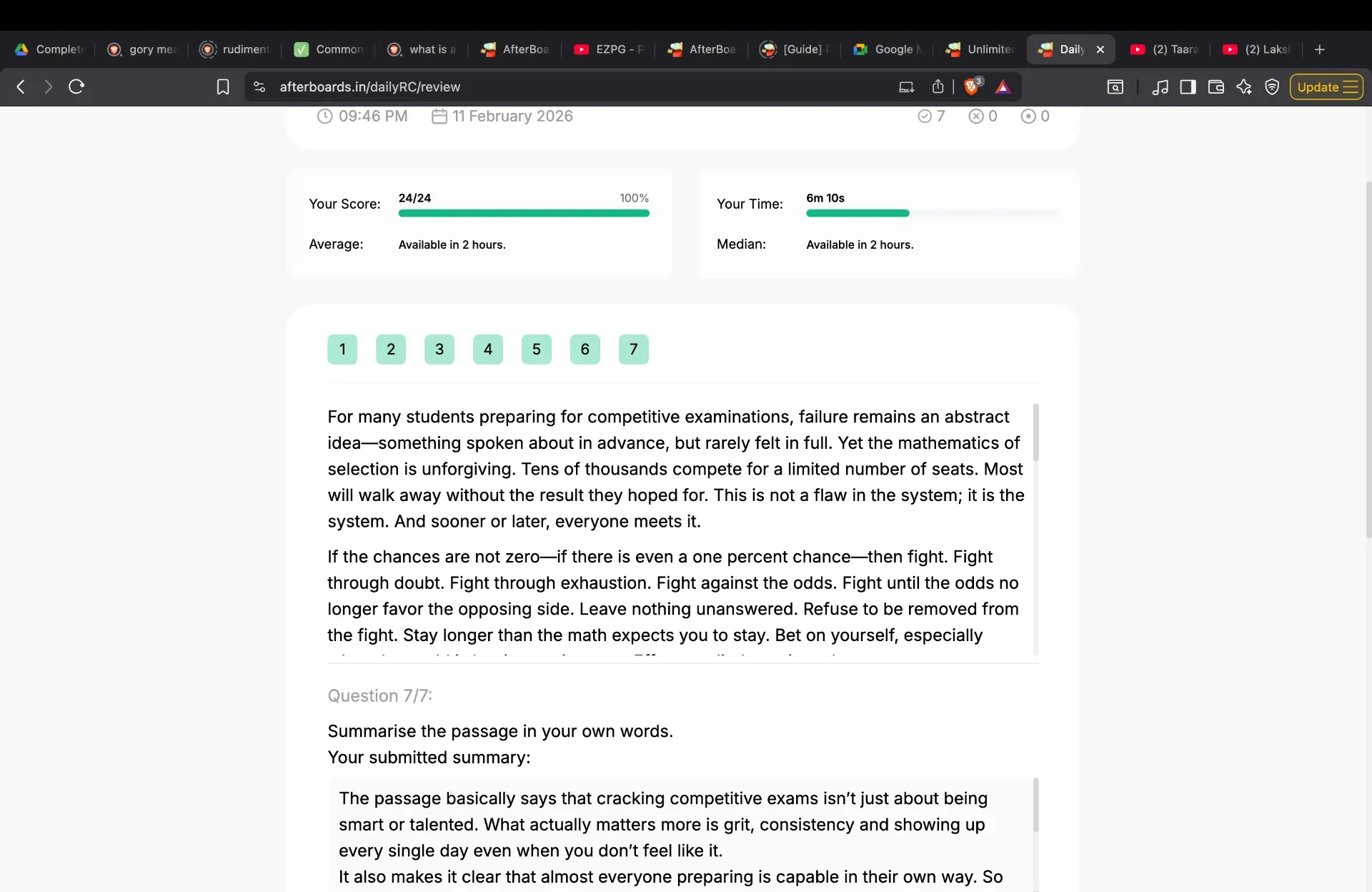This screenshot has width=1372, height=892.
Task: Open the music note playlist icon
Action: (x=1160, y=87)
